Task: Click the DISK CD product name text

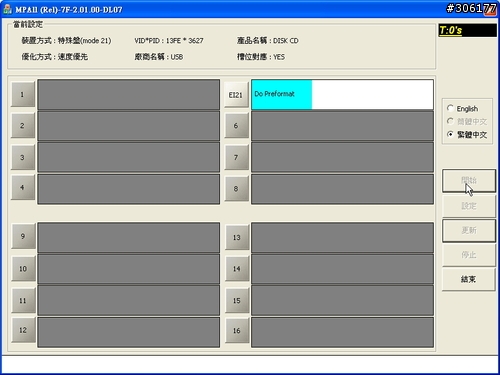Action: (286, 41)
